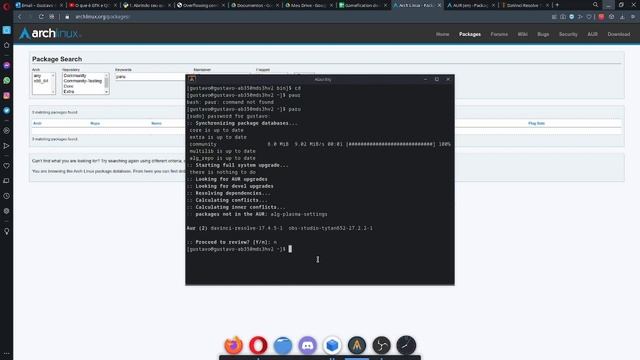Click the Opera tab search magnifier

[596, 5]
